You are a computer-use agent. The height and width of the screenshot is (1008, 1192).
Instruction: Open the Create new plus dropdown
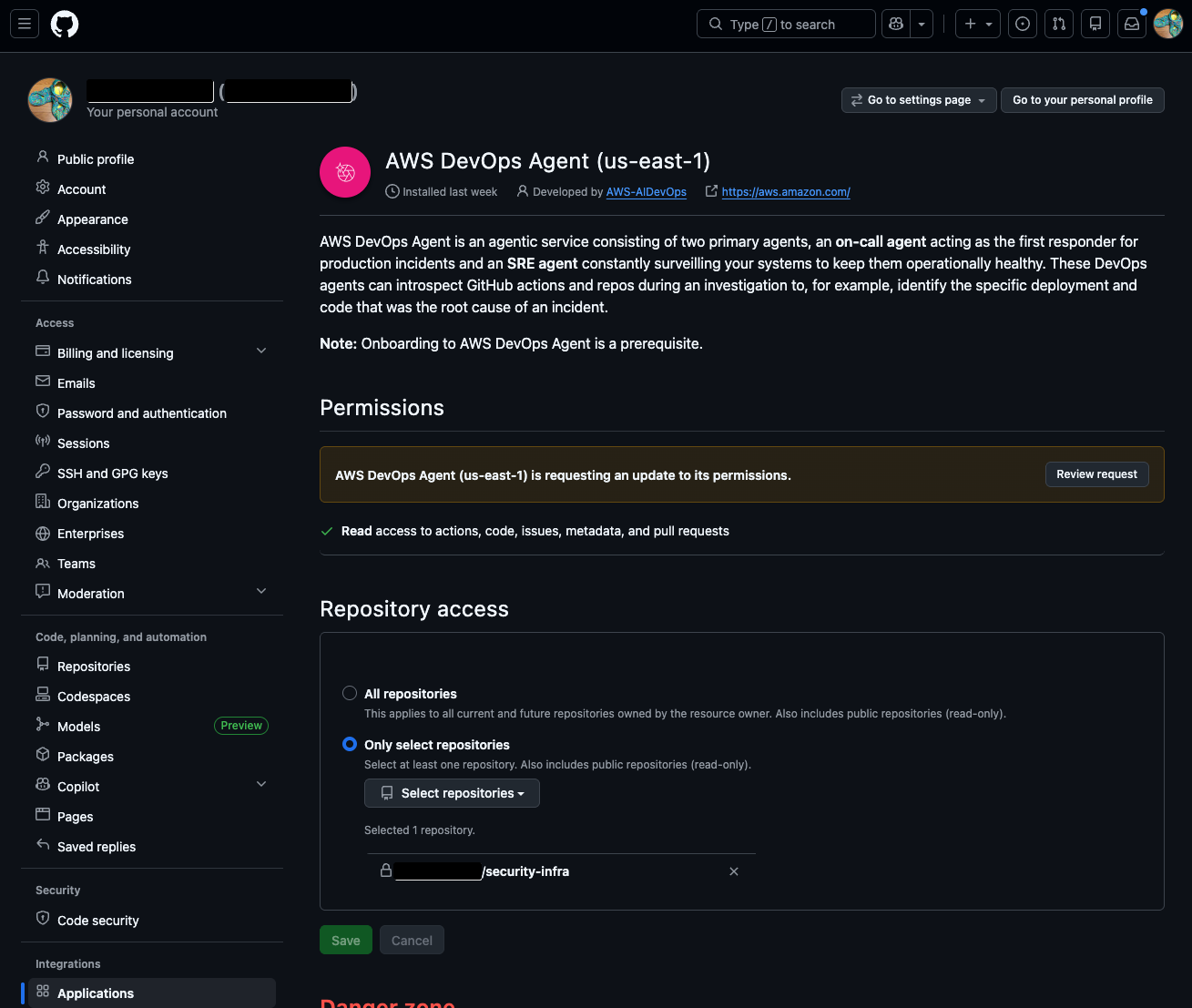pyautogui.click(x=978, y=25)
